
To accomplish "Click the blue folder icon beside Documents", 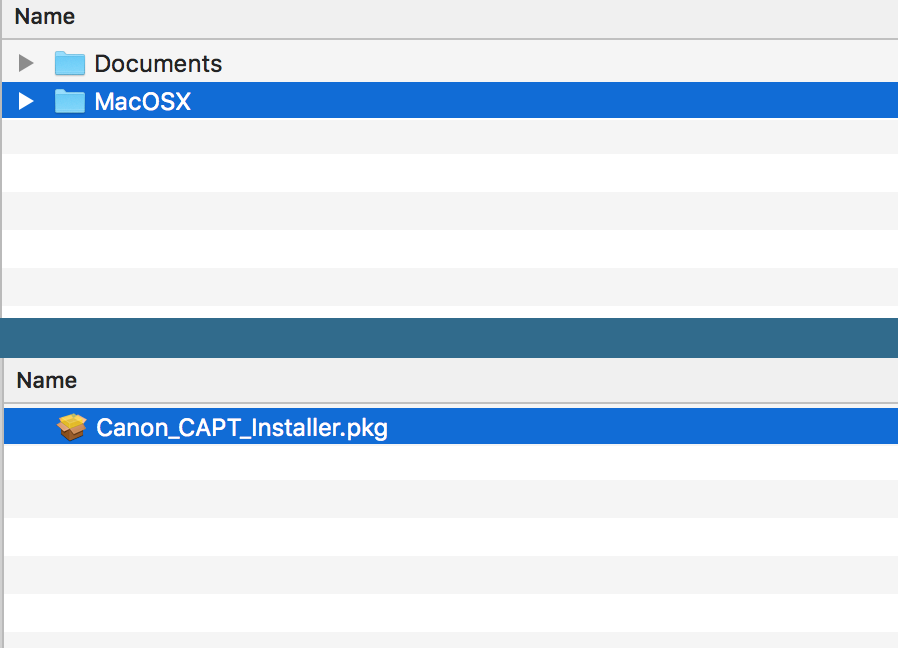I will [70, 63].
